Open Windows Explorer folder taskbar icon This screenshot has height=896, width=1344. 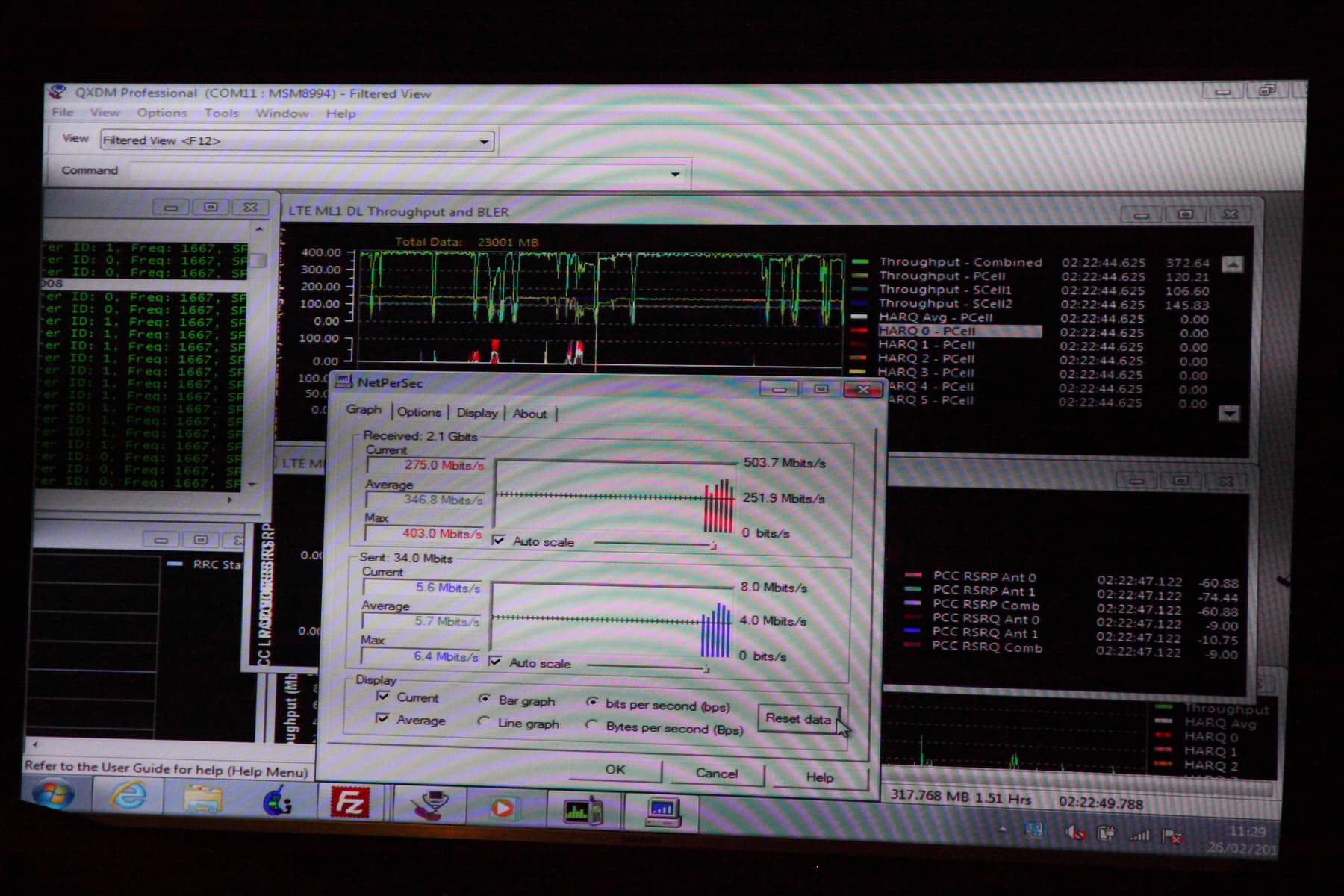click(x=203, y=799)
